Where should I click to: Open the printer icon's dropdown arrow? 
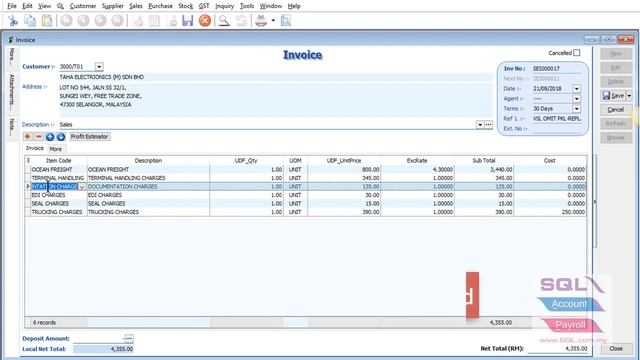[x=273, y=20]
